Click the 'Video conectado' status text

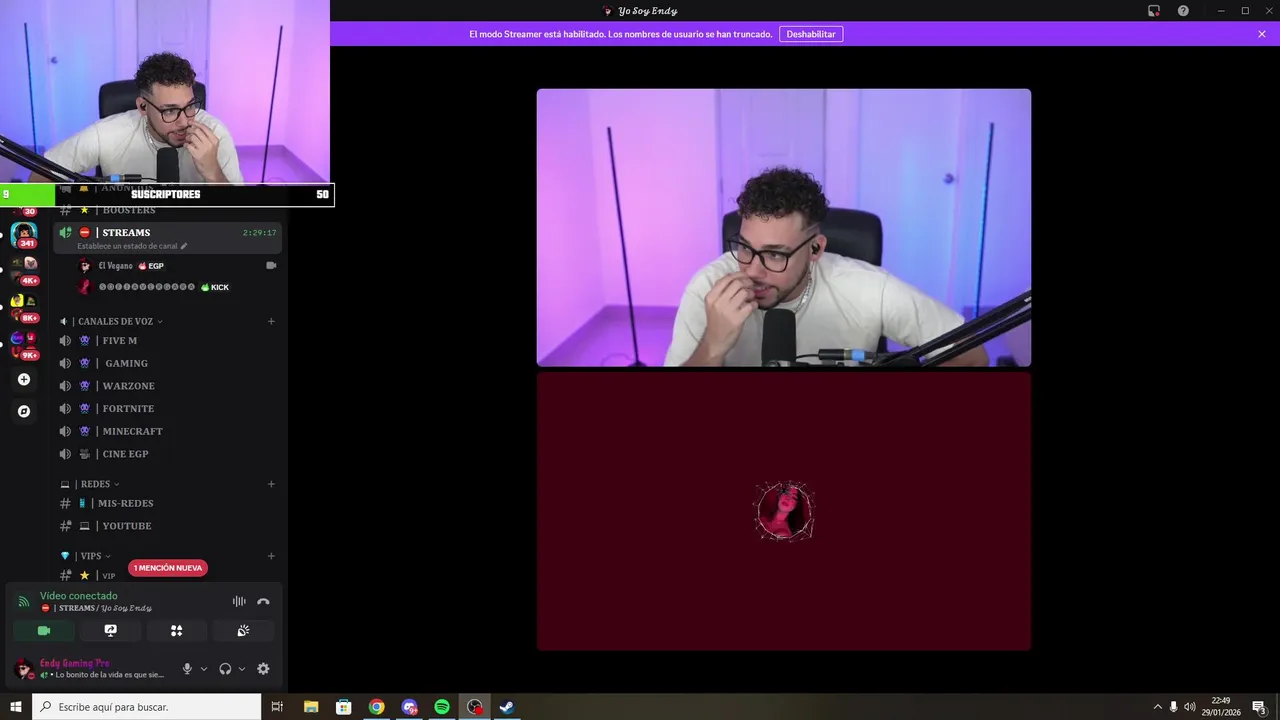tap(79, 596)
